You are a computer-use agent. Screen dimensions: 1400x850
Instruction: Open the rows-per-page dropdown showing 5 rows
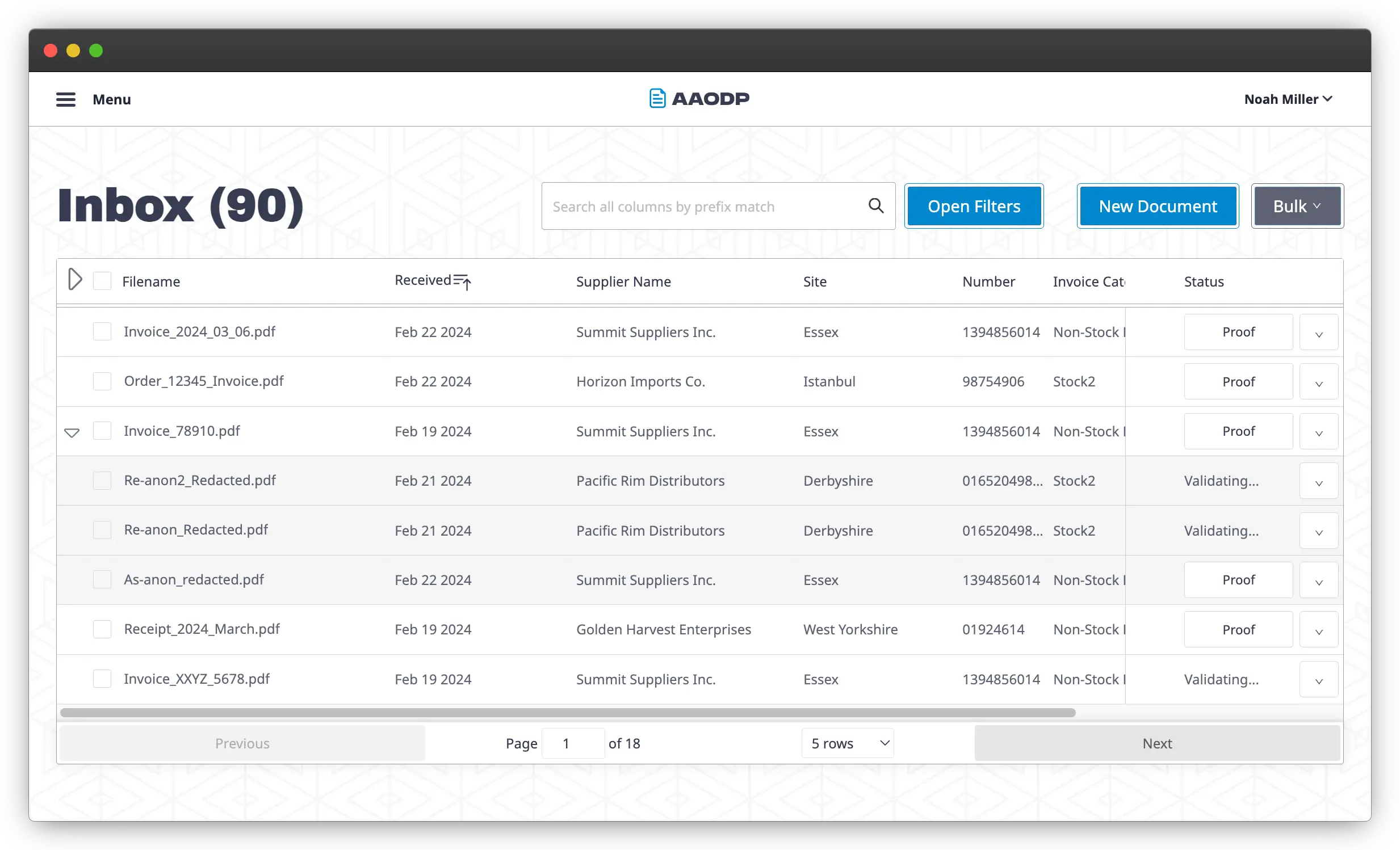tap(847, 743)
